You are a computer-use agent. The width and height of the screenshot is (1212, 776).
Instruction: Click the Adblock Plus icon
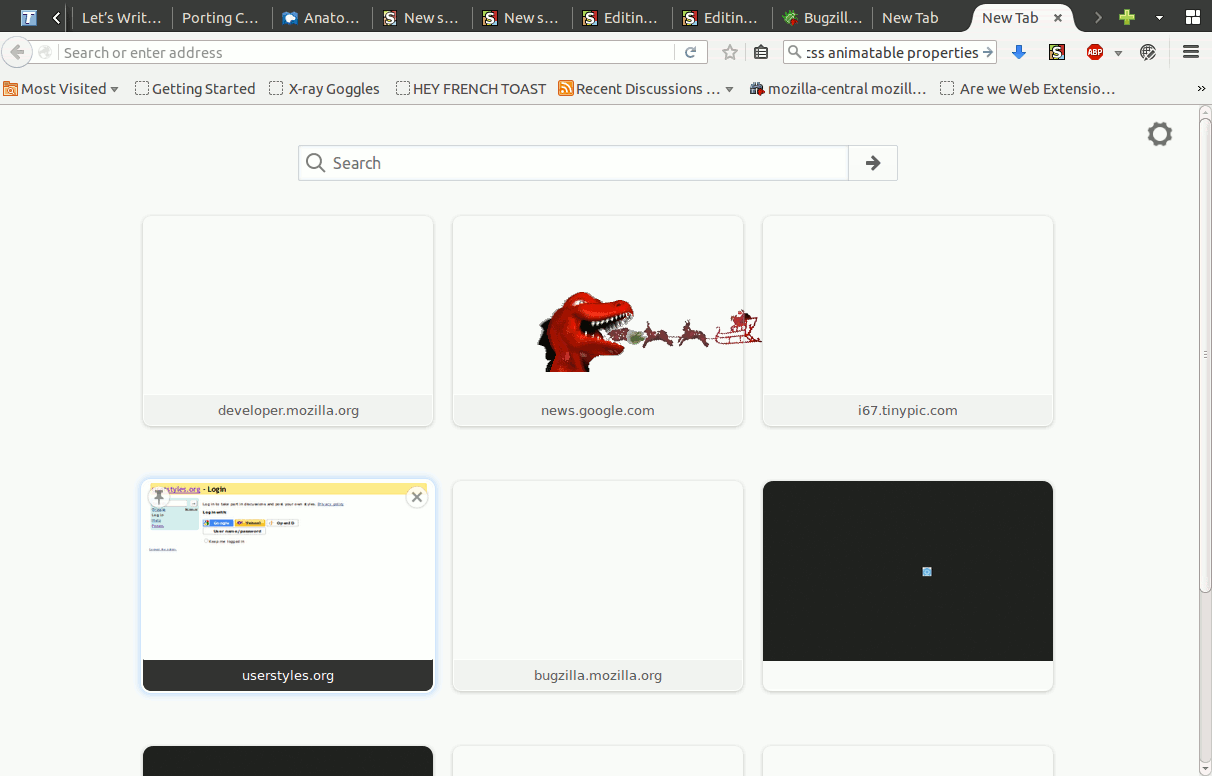tap(1095, 53)
